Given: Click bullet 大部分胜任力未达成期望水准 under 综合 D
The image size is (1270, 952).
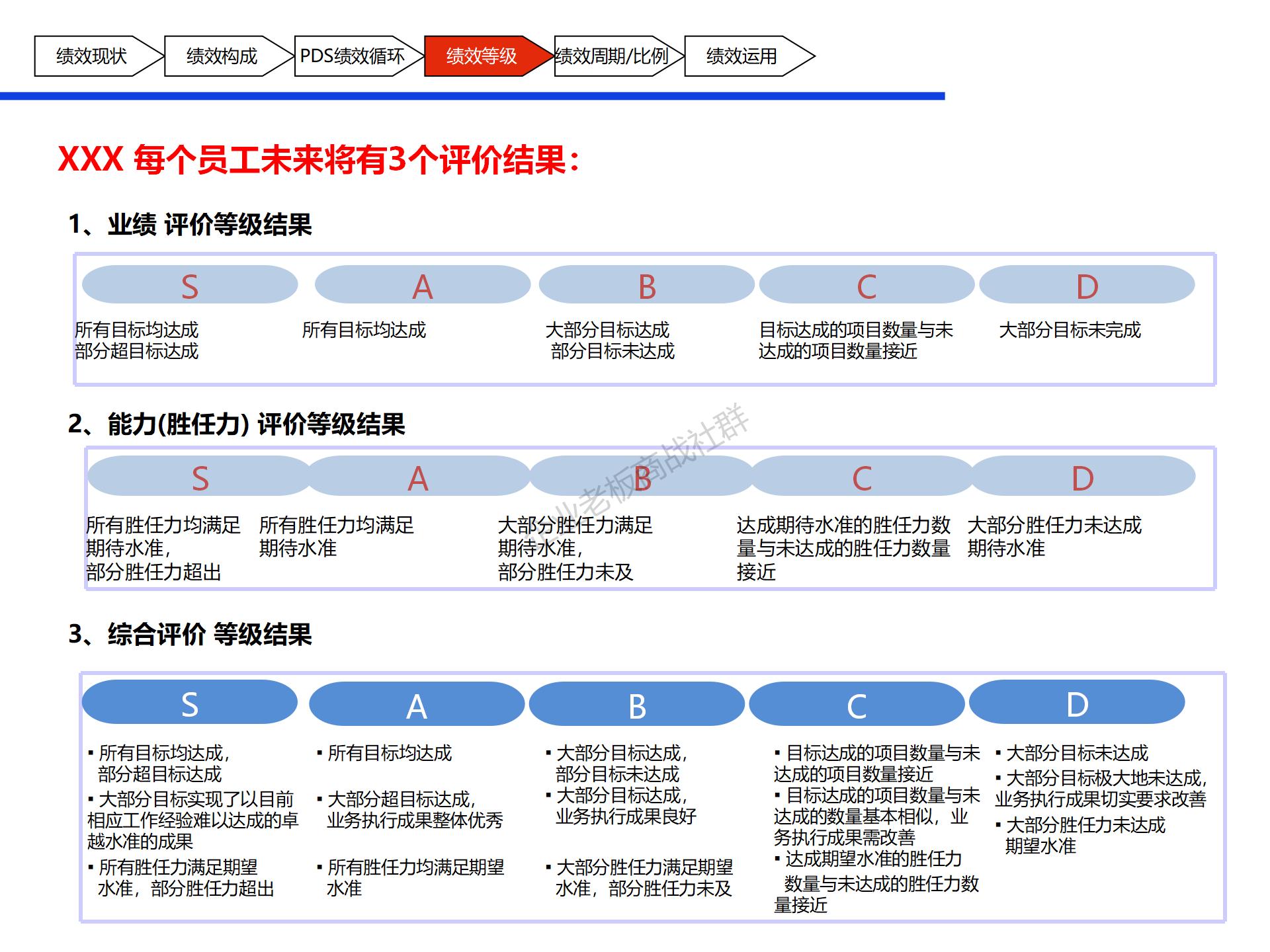Looking at the screenshot, I should 1081,836.
